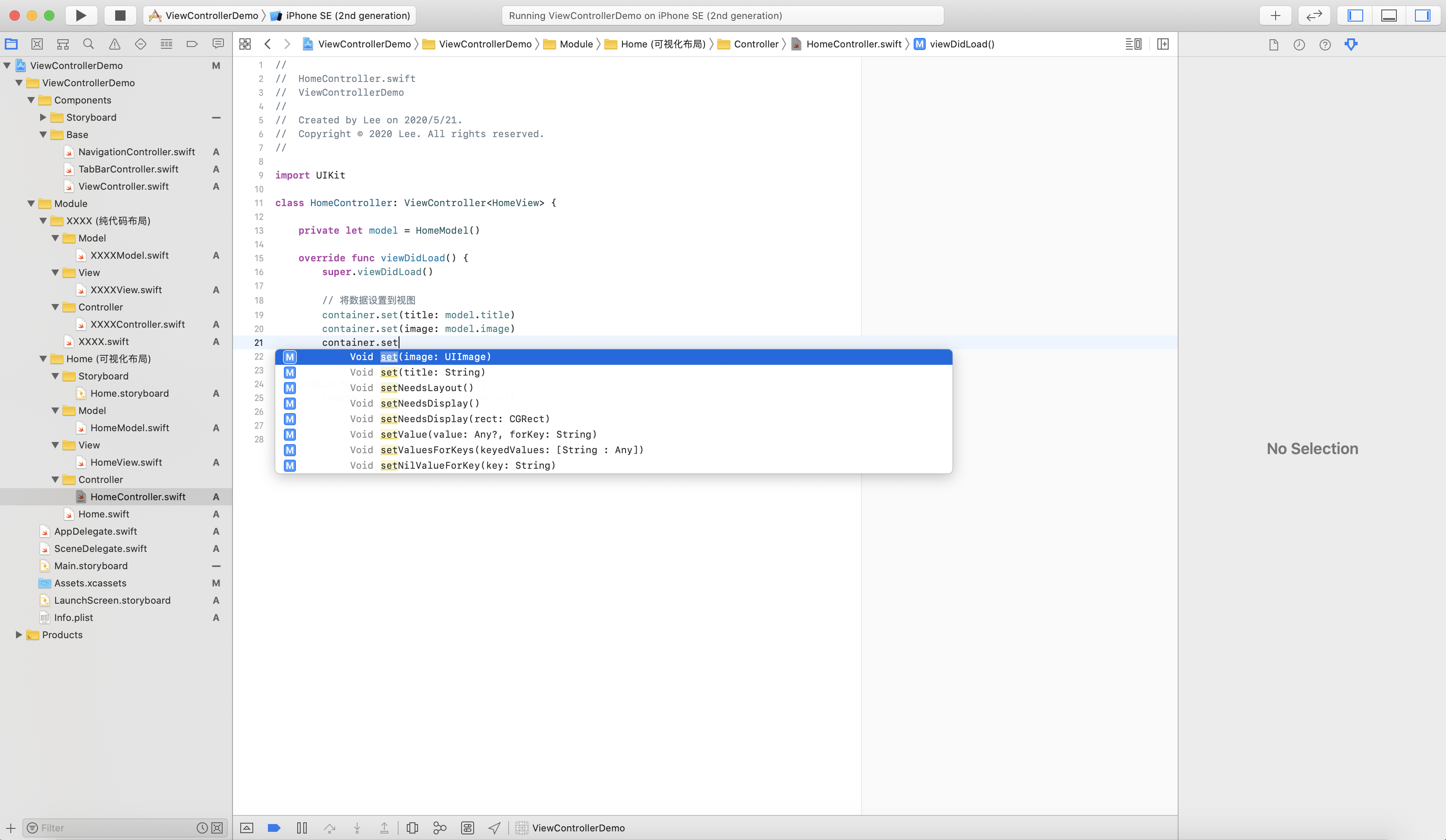Open the Issue navigator warning icon
The height and width of the screenshot is (840, 1446).
[x=115, y=44]
